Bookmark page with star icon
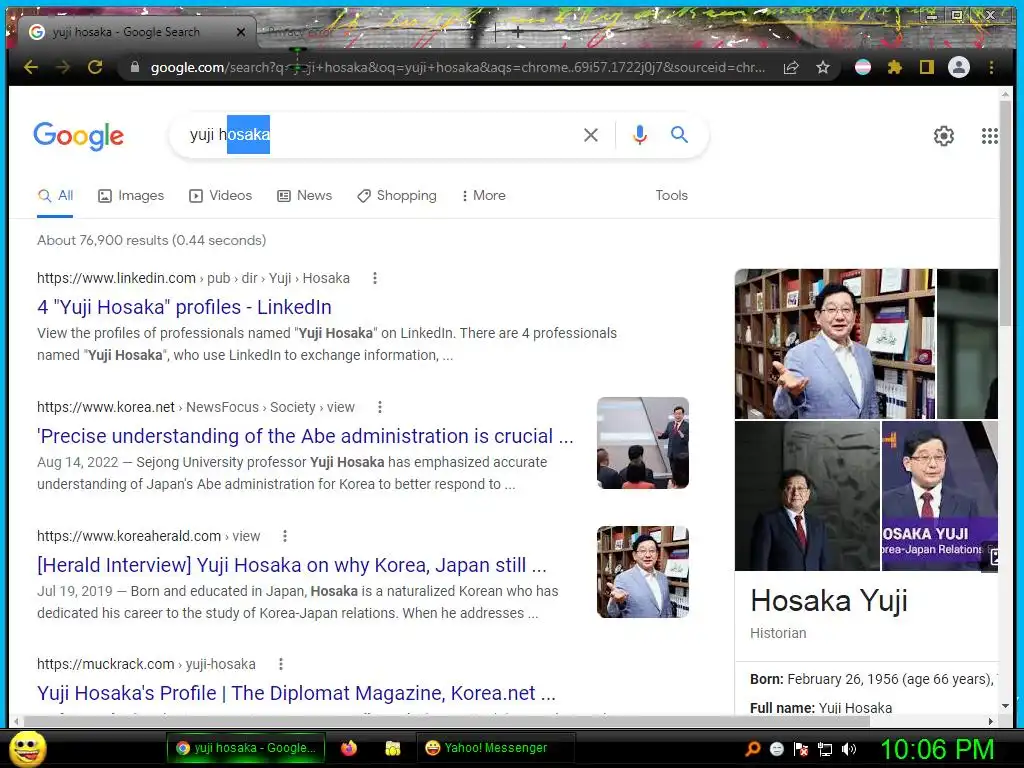The width and height of the screenshot is (1024, 768). pos(823,67)
